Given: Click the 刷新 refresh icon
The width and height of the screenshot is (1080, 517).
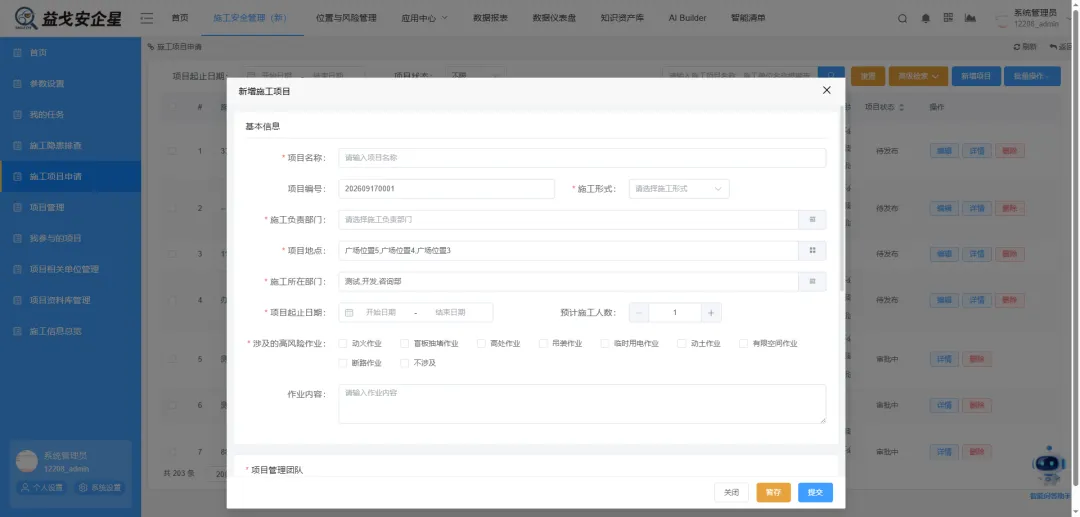Looking at the screenshot, I should (1017, 47).
